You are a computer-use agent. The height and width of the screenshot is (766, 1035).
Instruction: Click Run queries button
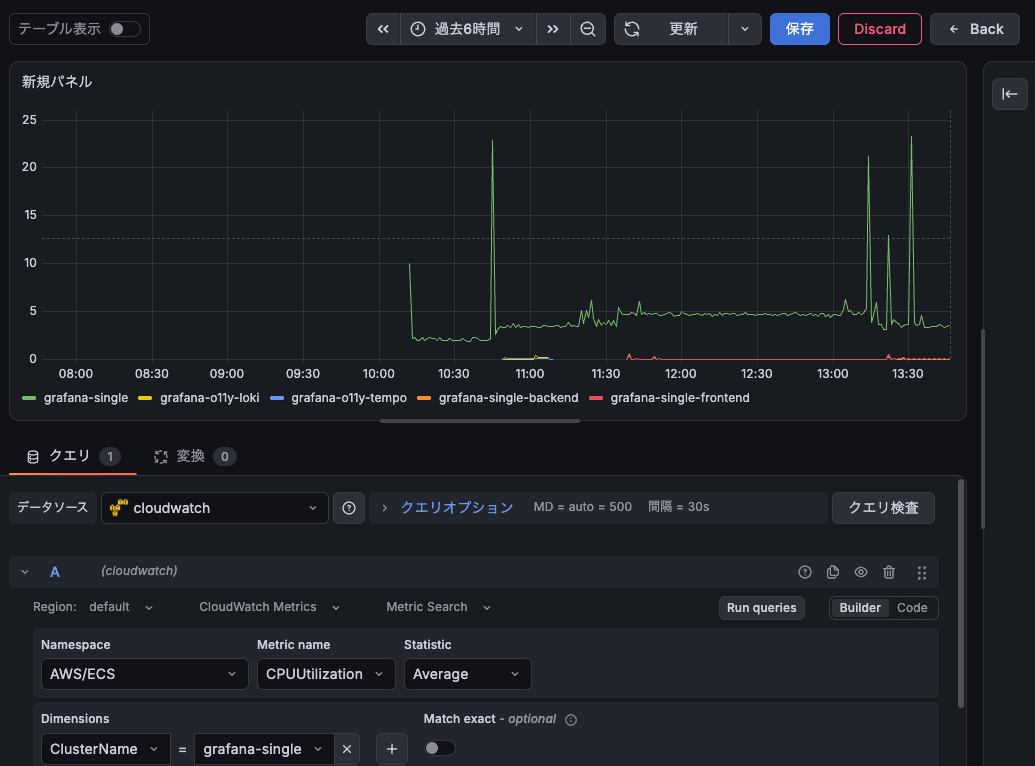click(x=761, y=608)
